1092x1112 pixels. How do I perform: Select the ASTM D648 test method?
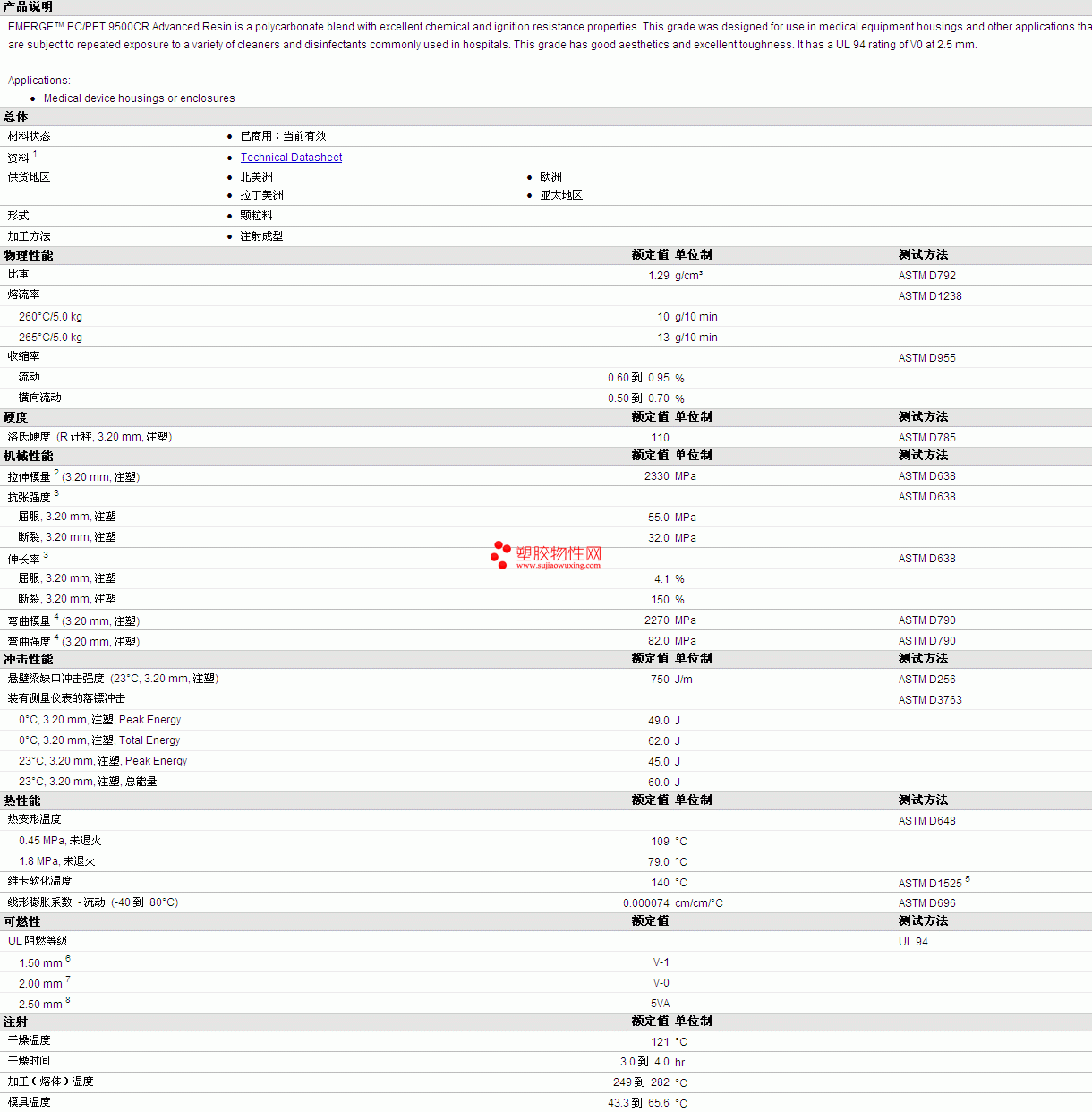(926, 821)
